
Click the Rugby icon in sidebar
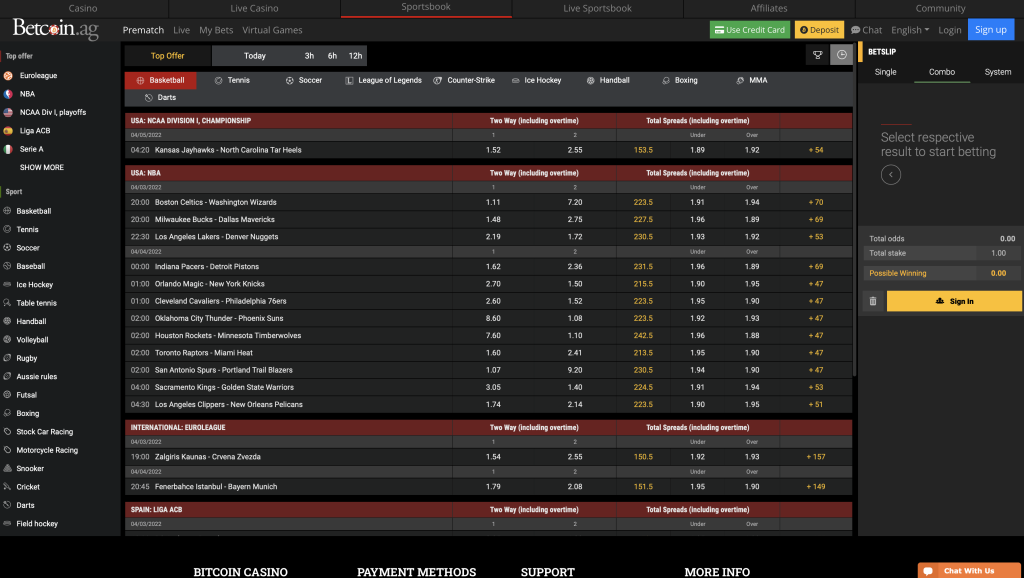pos(7,358)
